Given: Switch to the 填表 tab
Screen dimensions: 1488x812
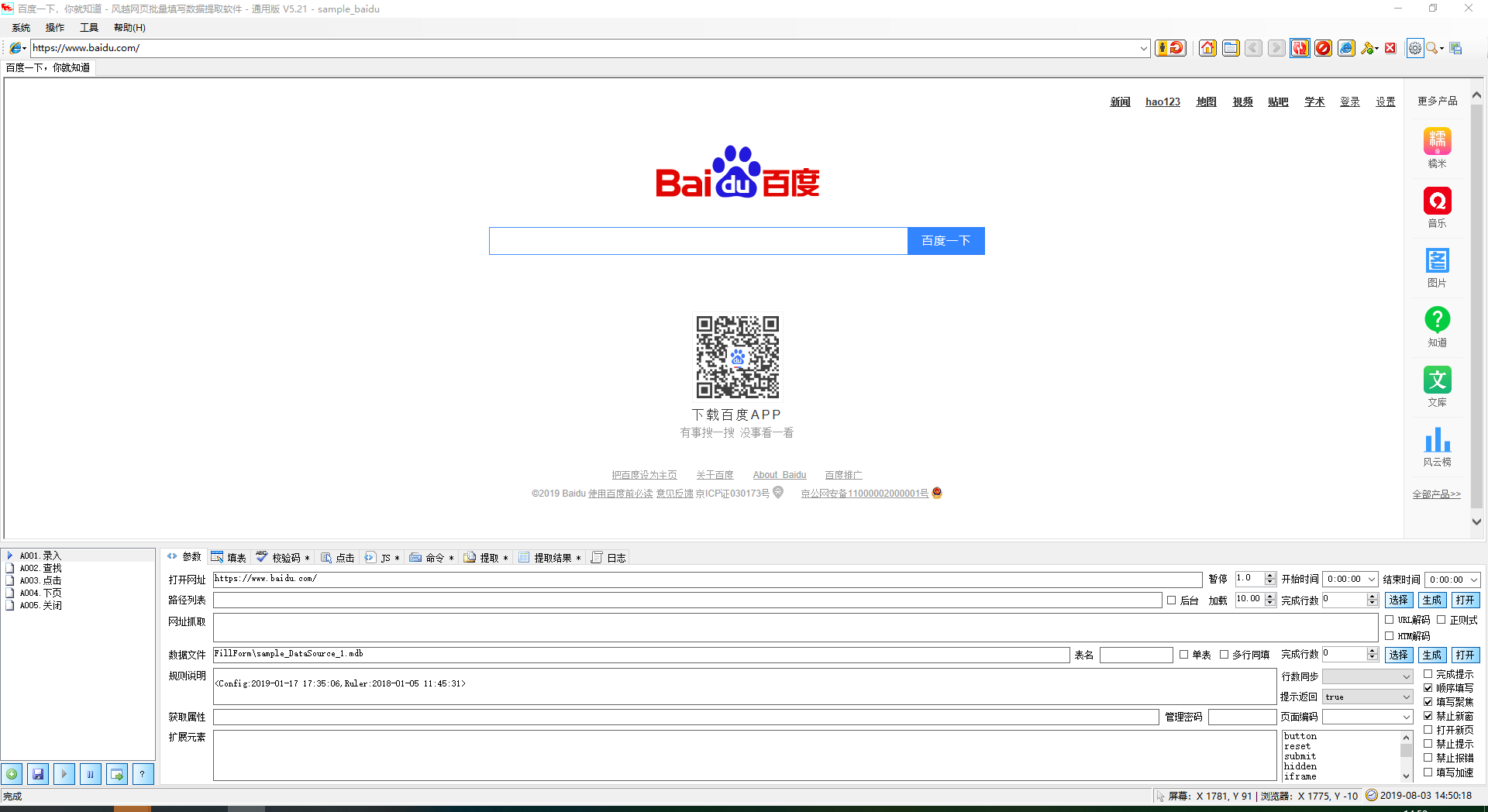Looking at the screenshot, I should [x=229, y=557].
